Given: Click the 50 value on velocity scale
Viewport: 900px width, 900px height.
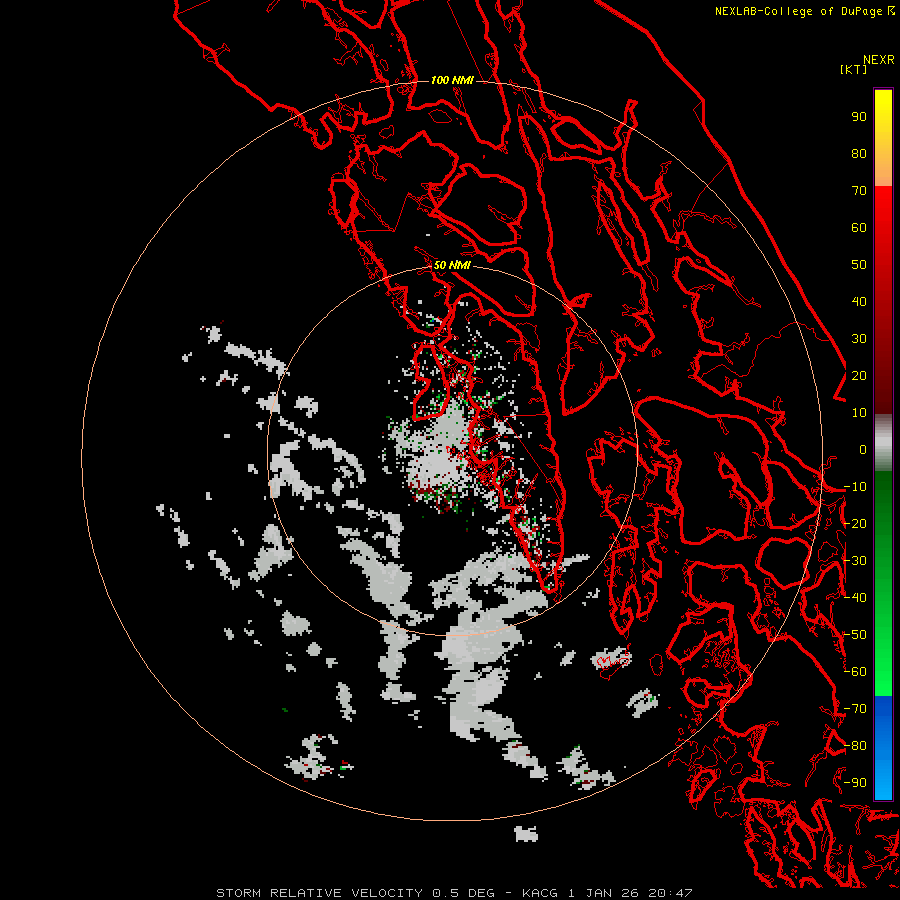Looking at the screenshot, I should (859, 265).
